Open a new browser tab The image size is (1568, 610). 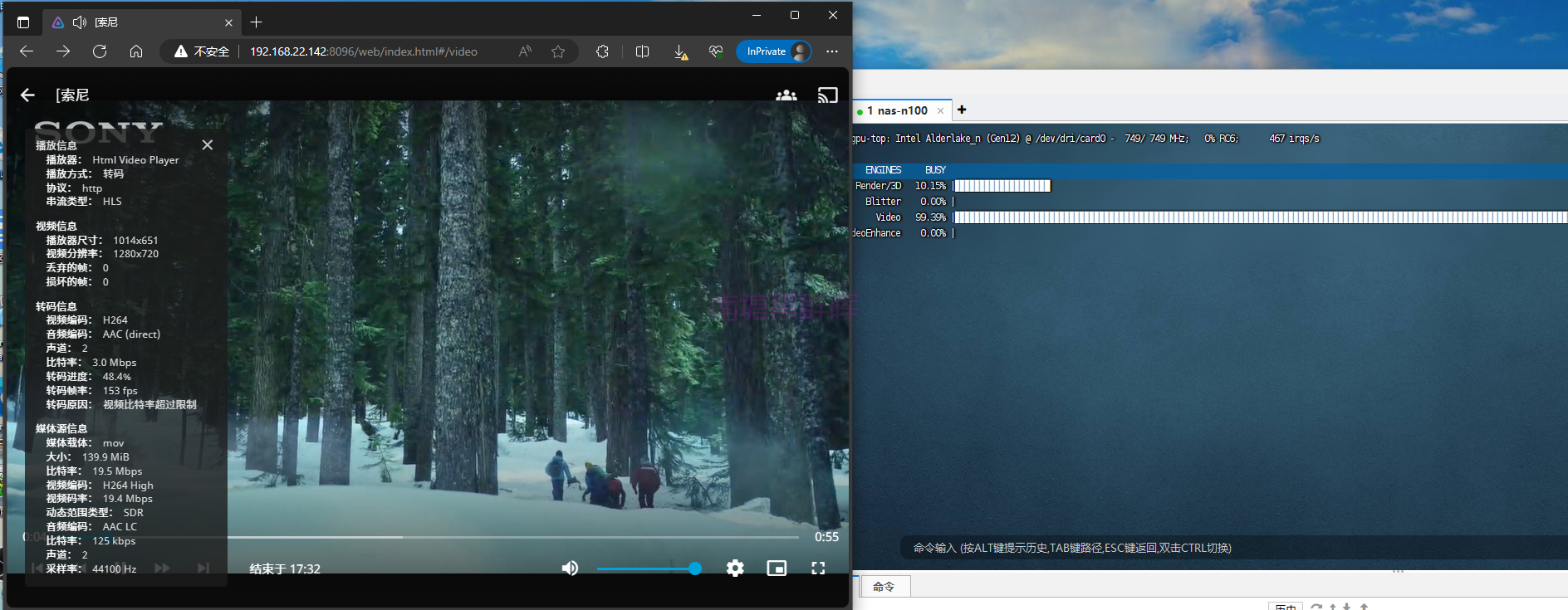coord(257,22)
